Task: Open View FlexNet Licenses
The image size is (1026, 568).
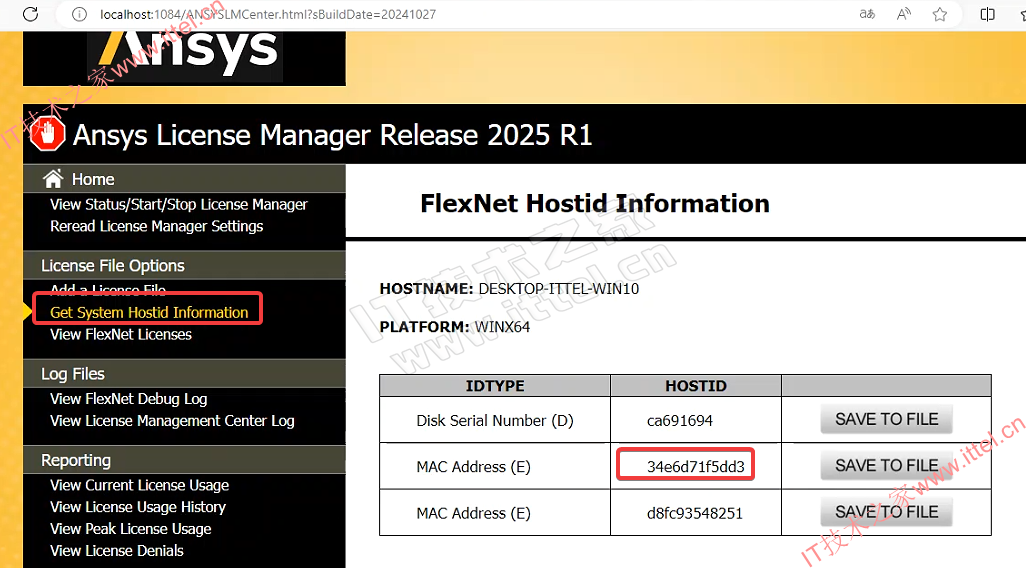Action: click(121, 334)
